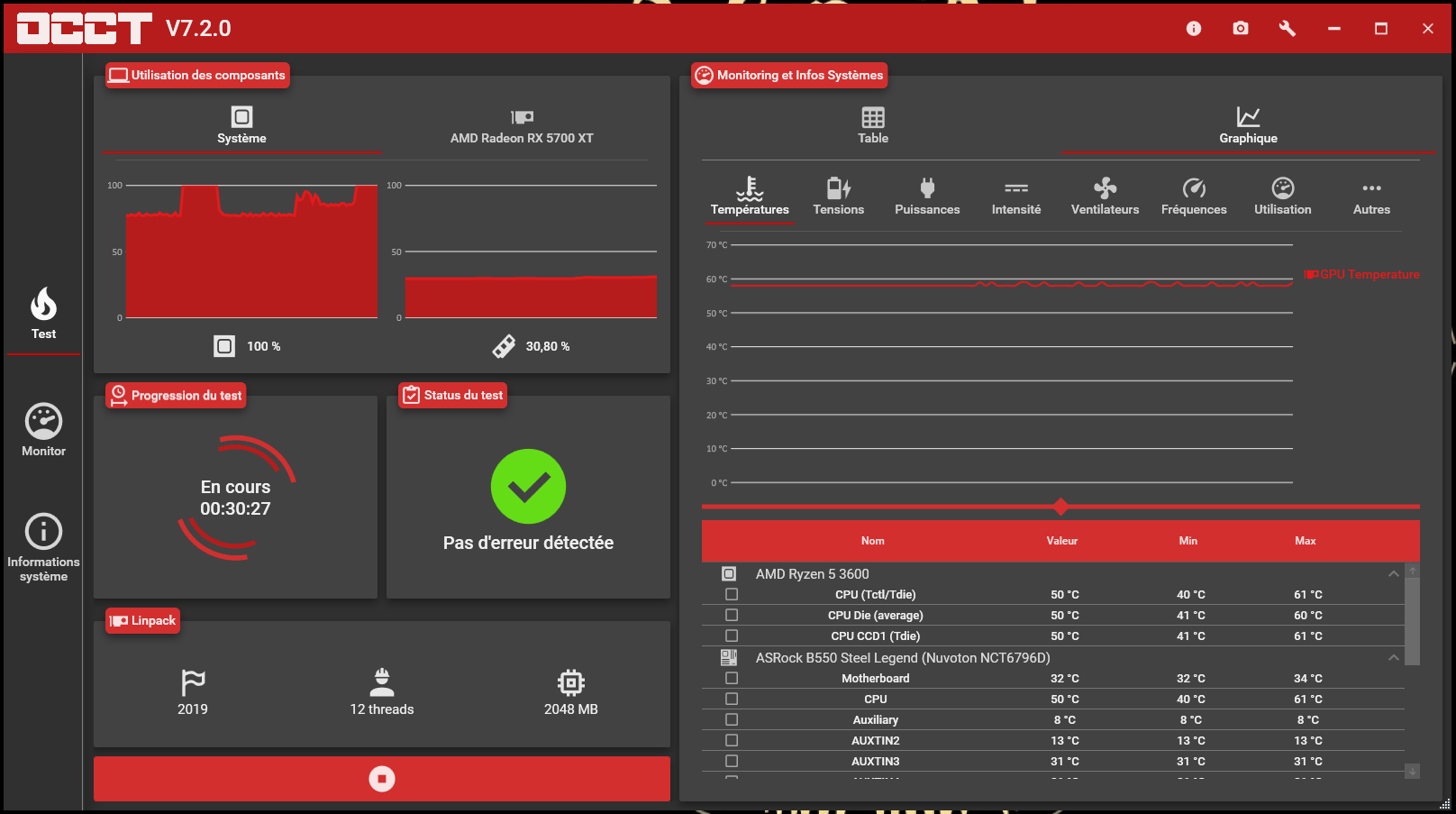Select the Tensions monitoring icon

[x=838, y=196]
